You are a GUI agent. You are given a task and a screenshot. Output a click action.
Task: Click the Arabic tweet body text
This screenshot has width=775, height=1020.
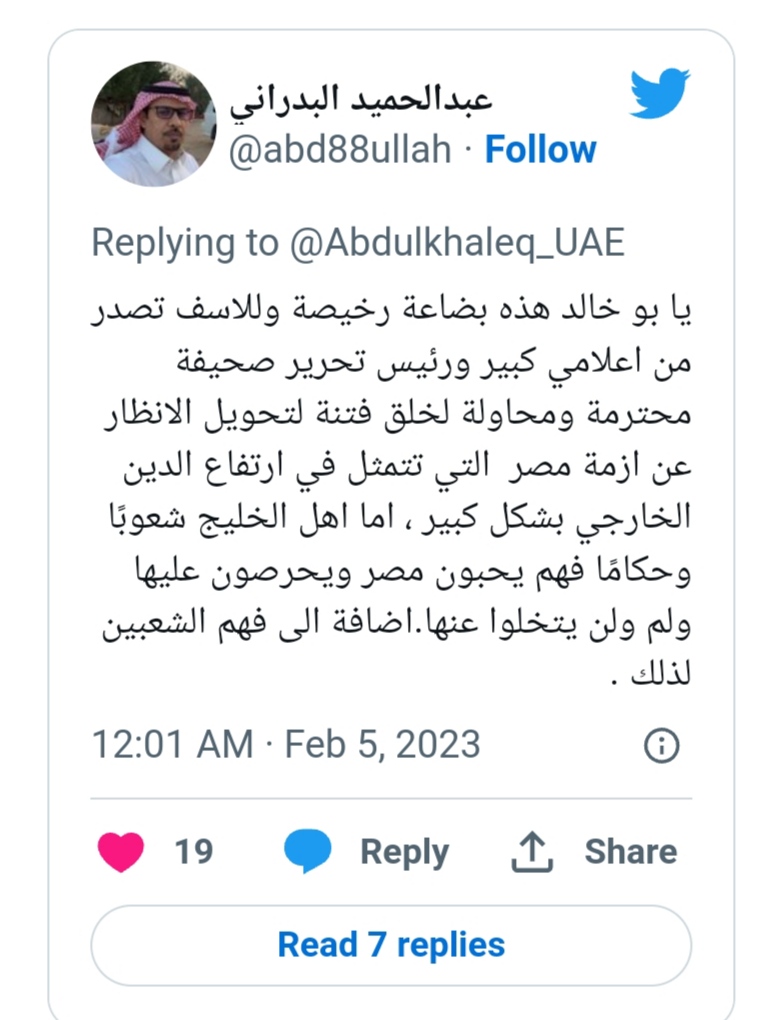pos(391,491)
